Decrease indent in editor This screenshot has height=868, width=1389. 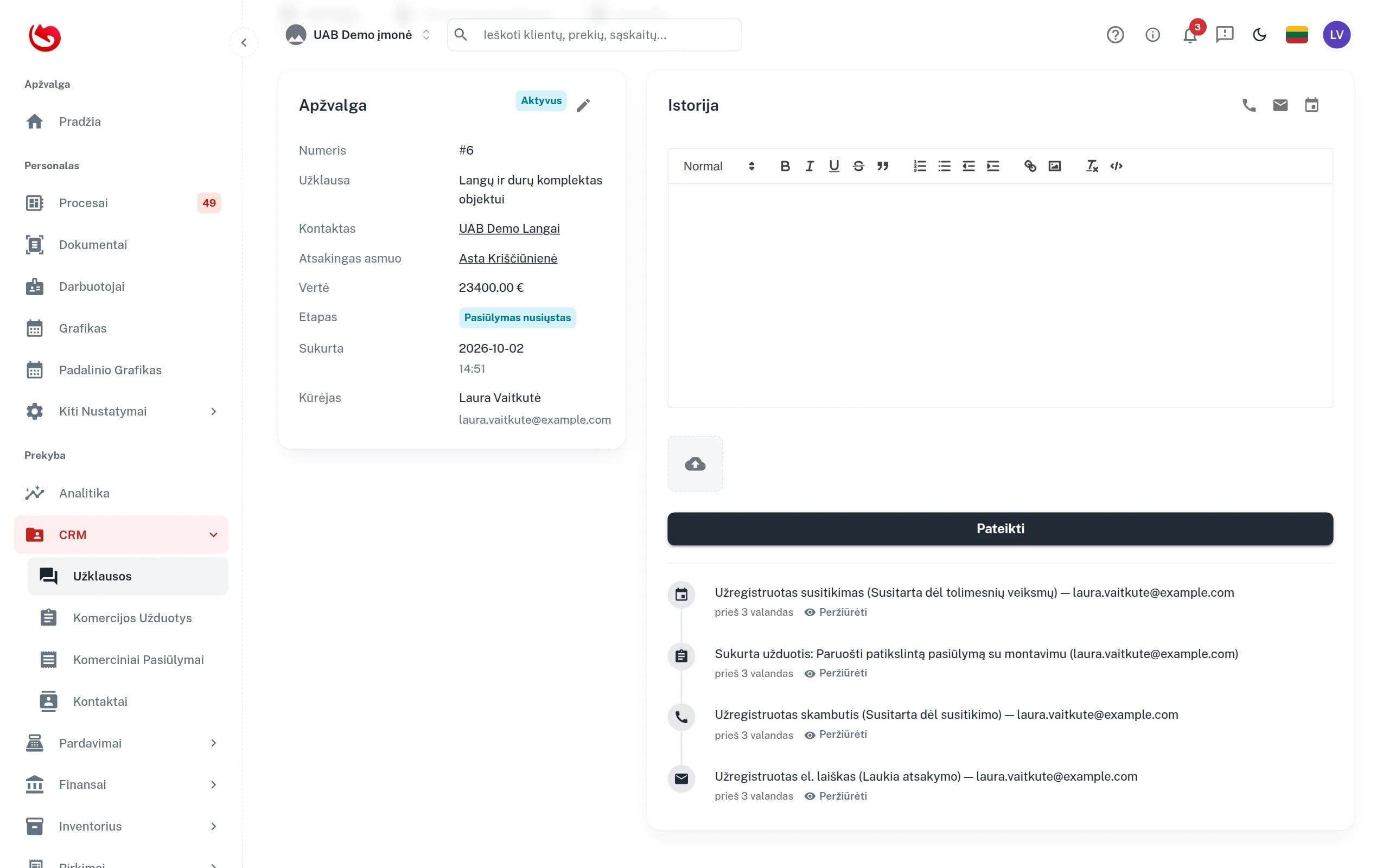969,166
